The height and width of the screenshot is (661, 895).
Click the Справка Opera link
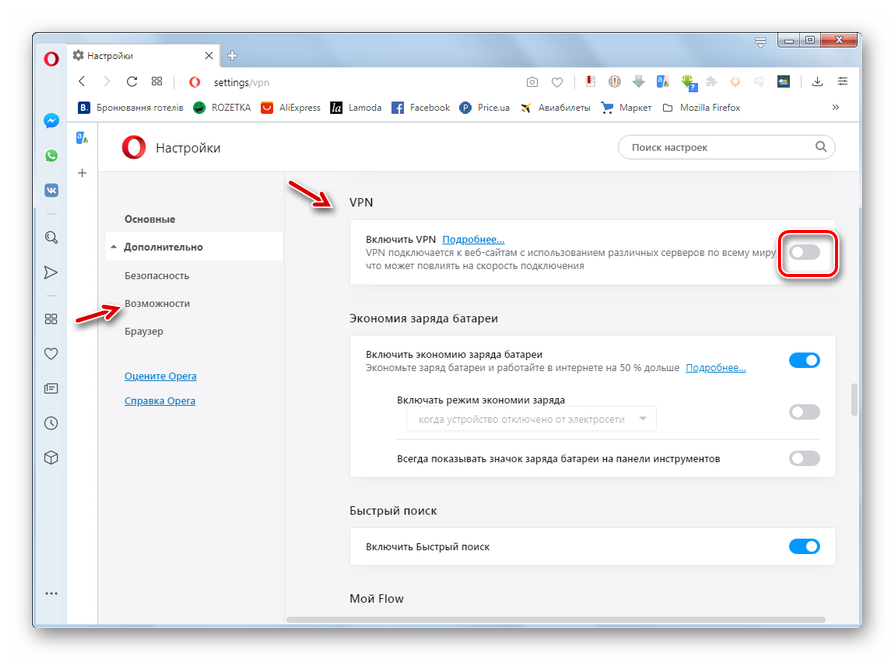[160, 401]
